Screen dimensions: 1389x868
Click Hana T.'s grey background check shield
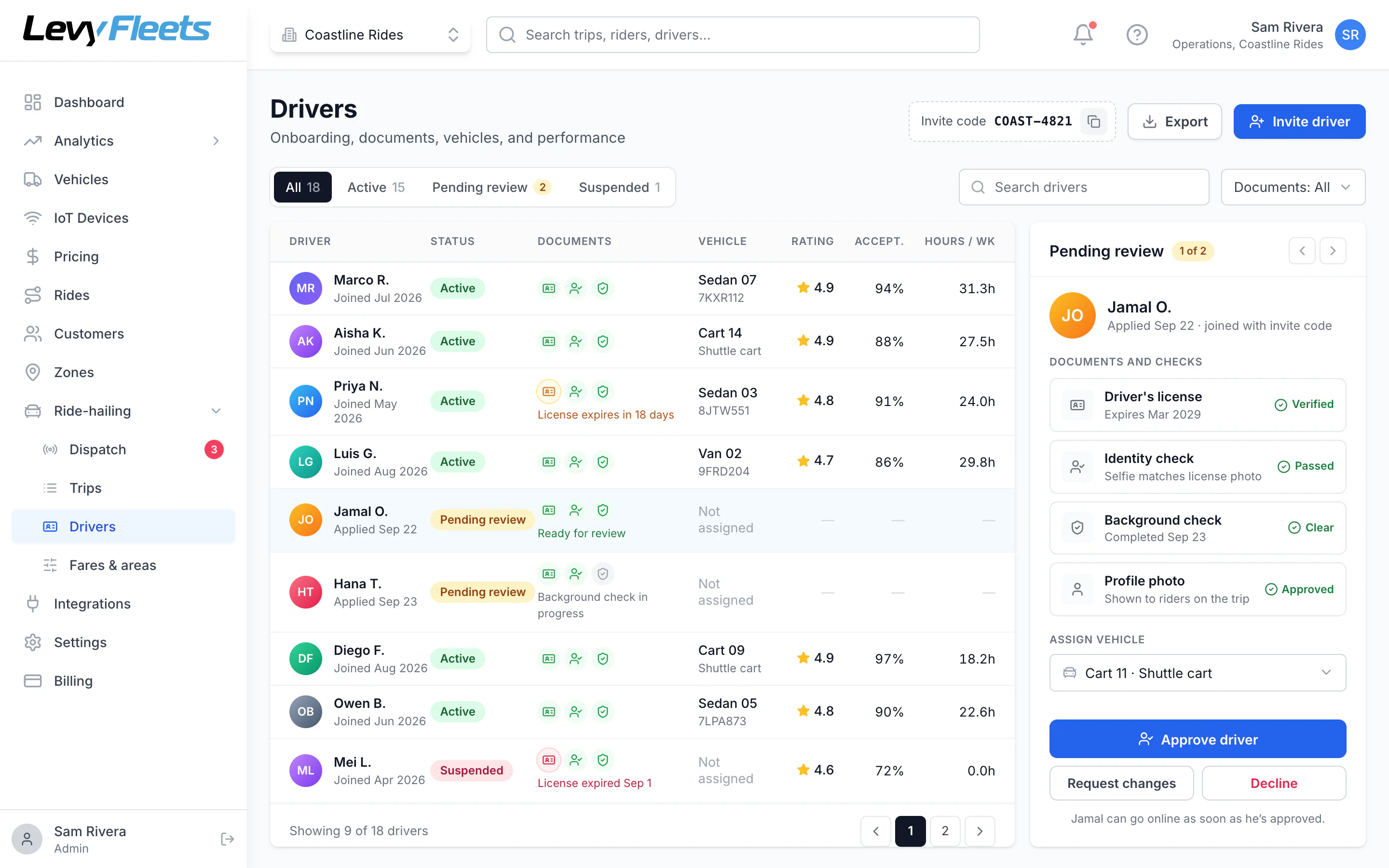(x=603, y=573)
